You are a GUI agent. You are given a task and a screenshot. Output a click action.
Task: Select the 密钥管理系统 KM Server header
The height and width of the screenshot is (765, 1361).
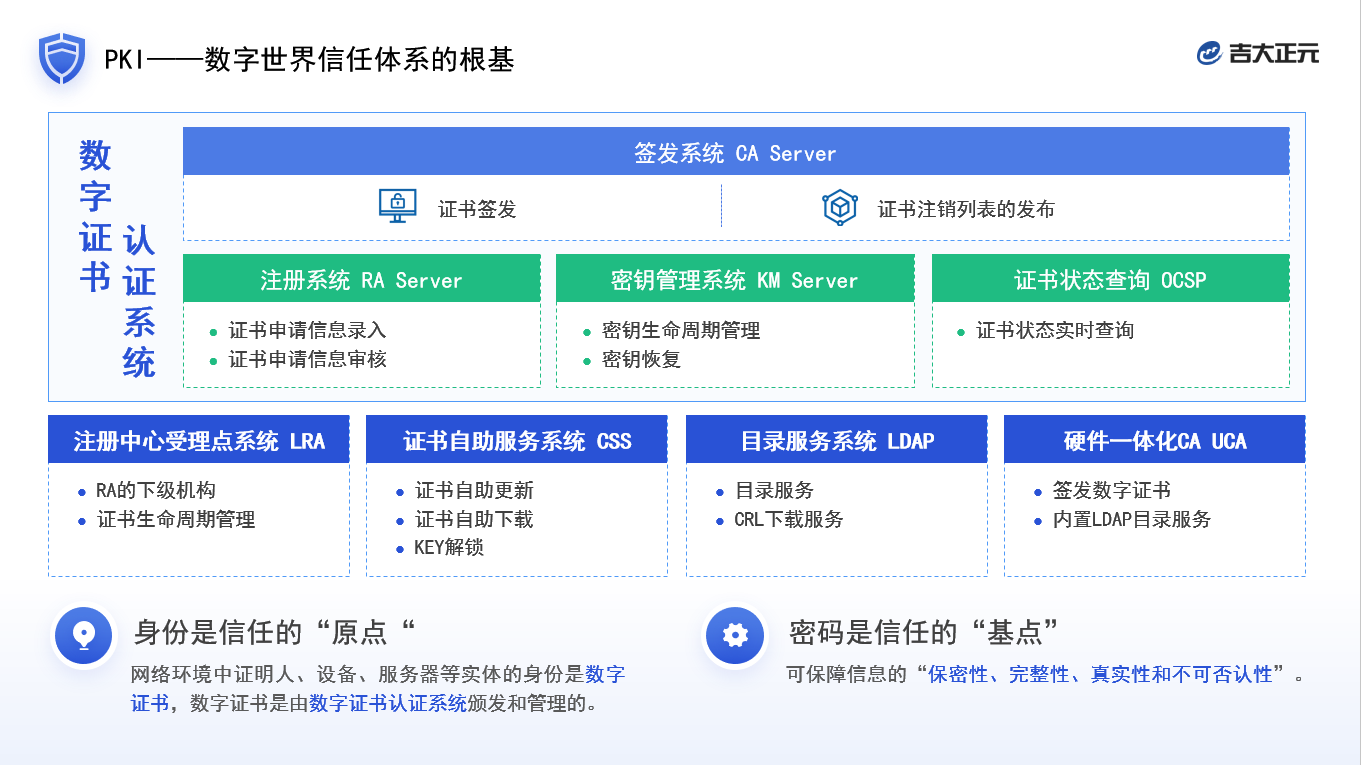pyautogui.click(x=734, y=280)
